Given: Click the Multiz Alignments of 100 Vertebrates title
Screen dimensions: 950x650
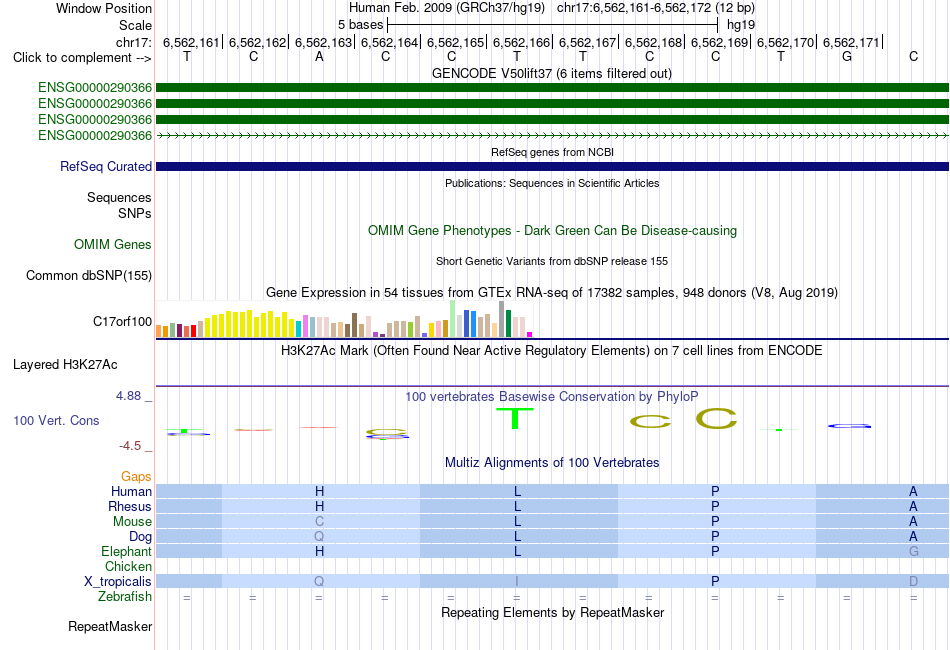Looking at the screenshot, I should [x=551, y=463].
